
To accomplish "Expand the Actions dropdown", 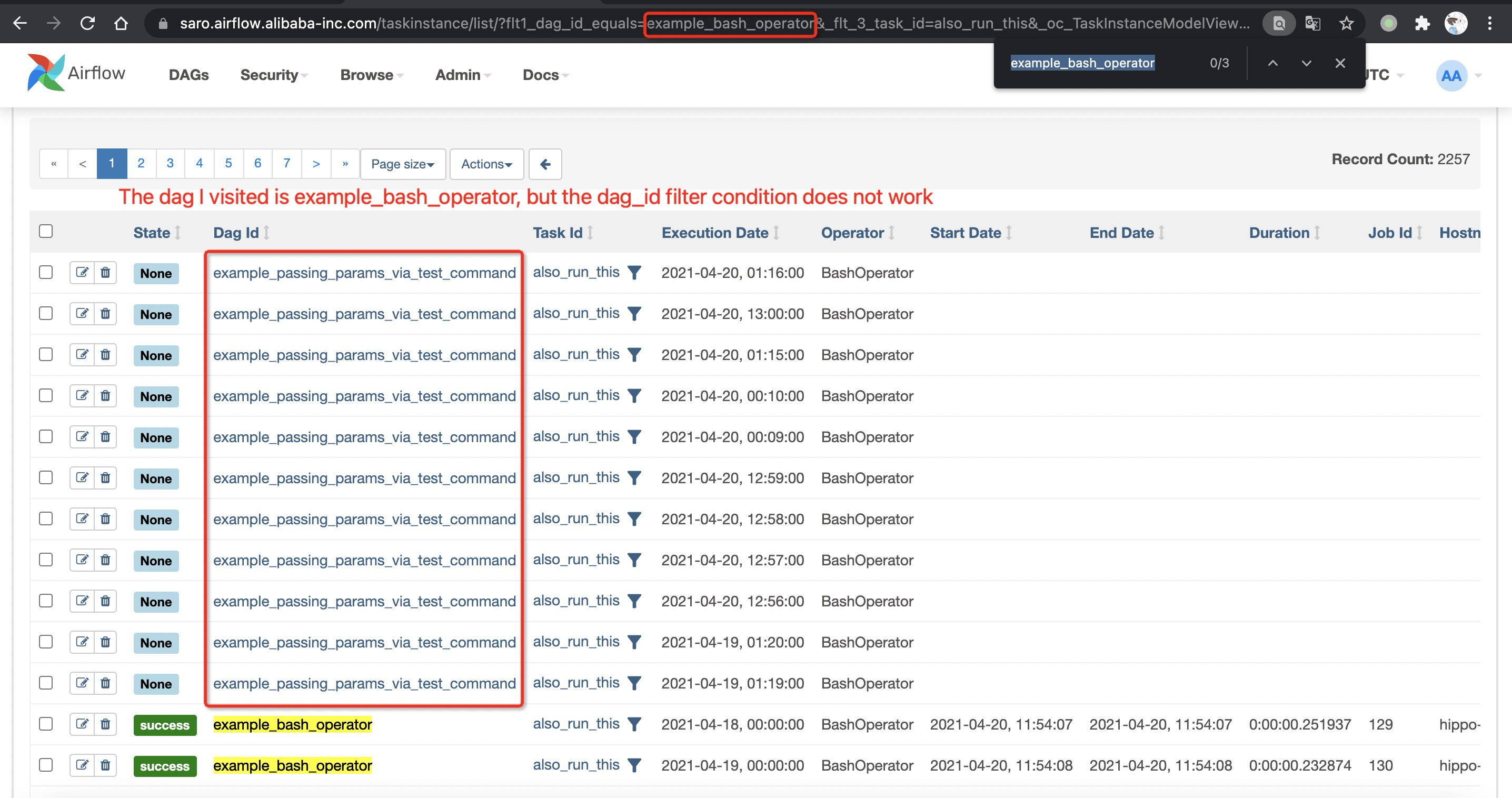I will 486,164.
